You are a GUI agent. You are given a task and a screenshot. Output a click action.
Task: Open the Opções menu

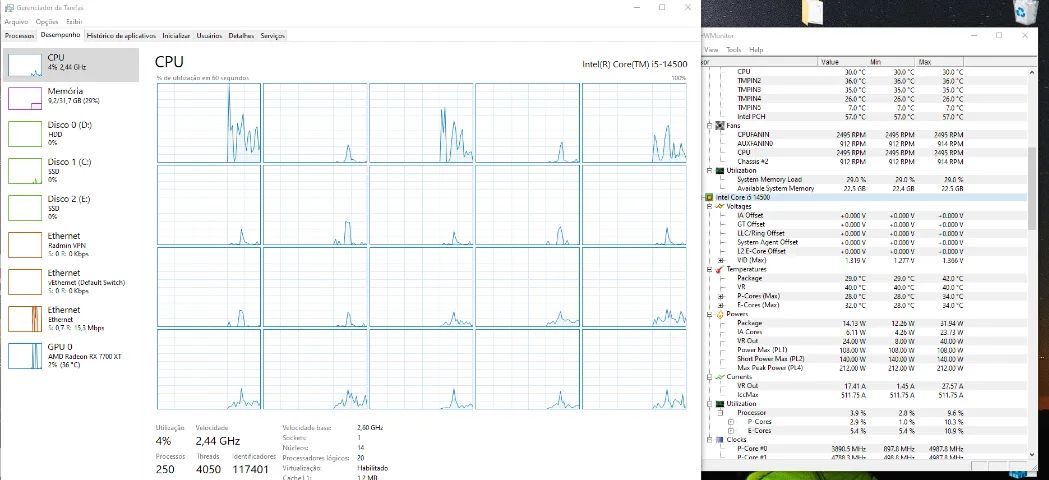tap(47, 22)
